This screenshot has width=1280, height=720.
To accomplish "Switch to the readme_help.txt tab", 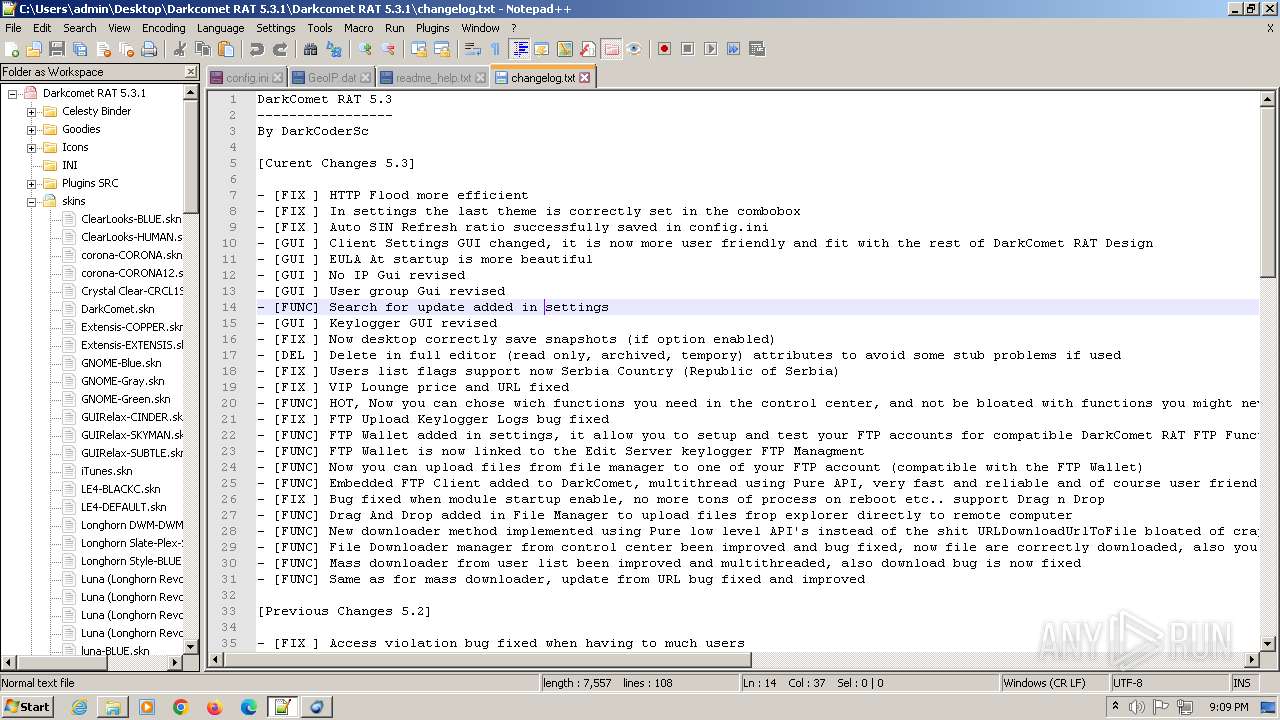I will tap(432, 77).
